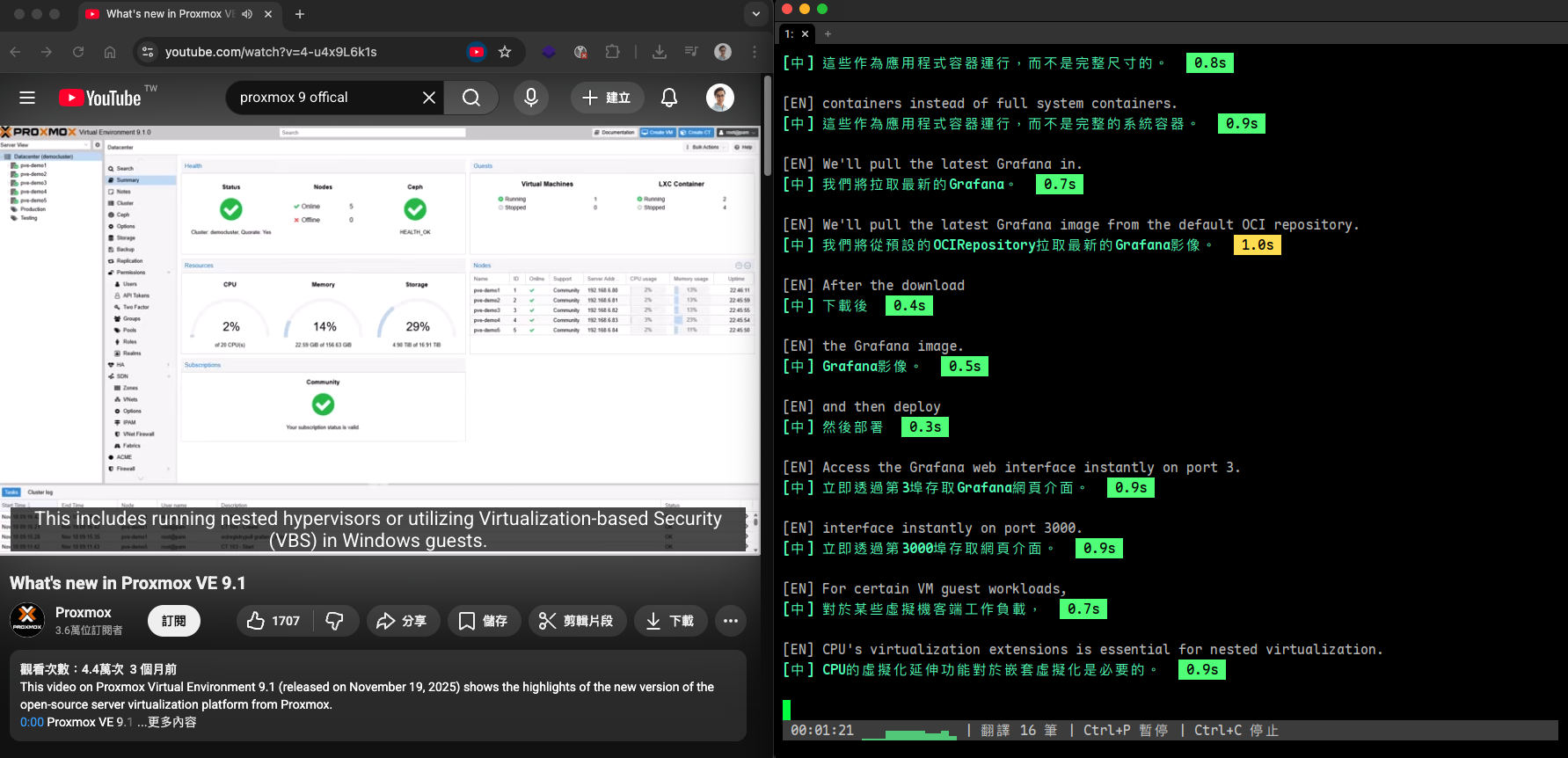The width and height of the screenshot is (1568, 758).
Task: Open the browser profile avatar
Action: pyautogui.click(x=723, y=52)
